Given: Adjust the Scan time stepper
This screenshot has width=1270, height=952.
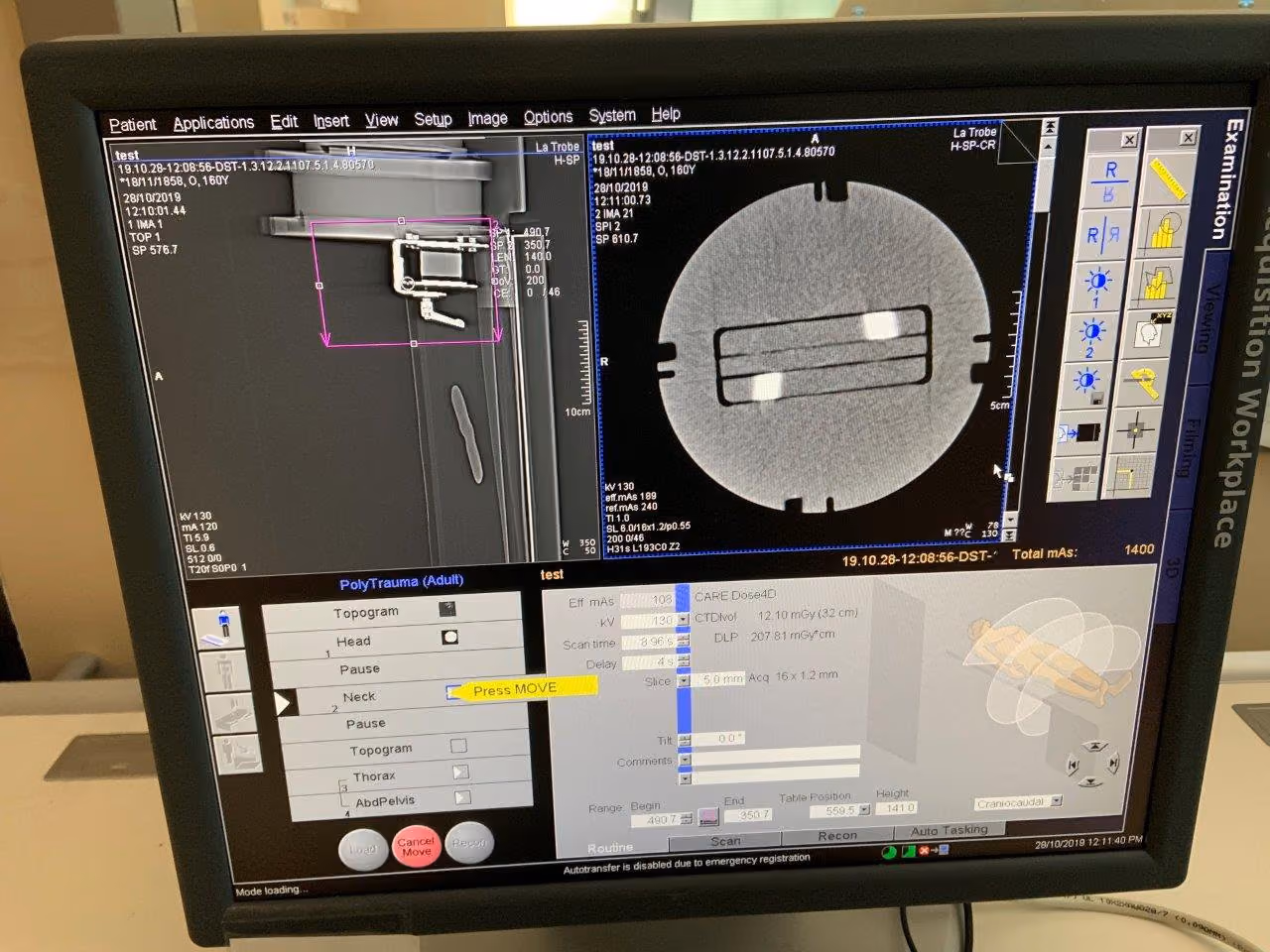Looking at the screenshot, I should 682,641.
